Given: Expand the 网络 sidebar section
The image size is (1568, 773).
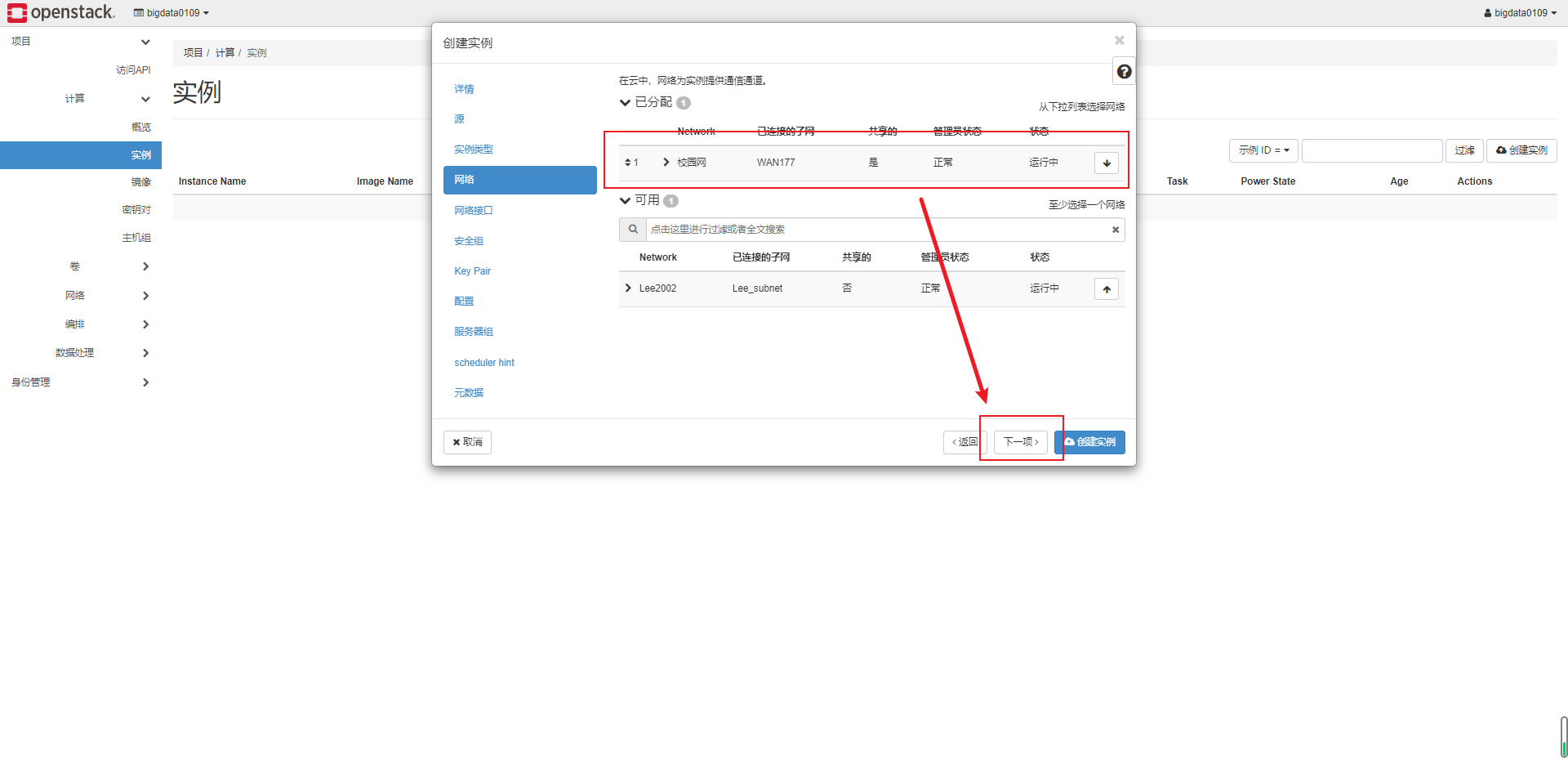Looking at the screenshot, I should (x=145, y=296).
